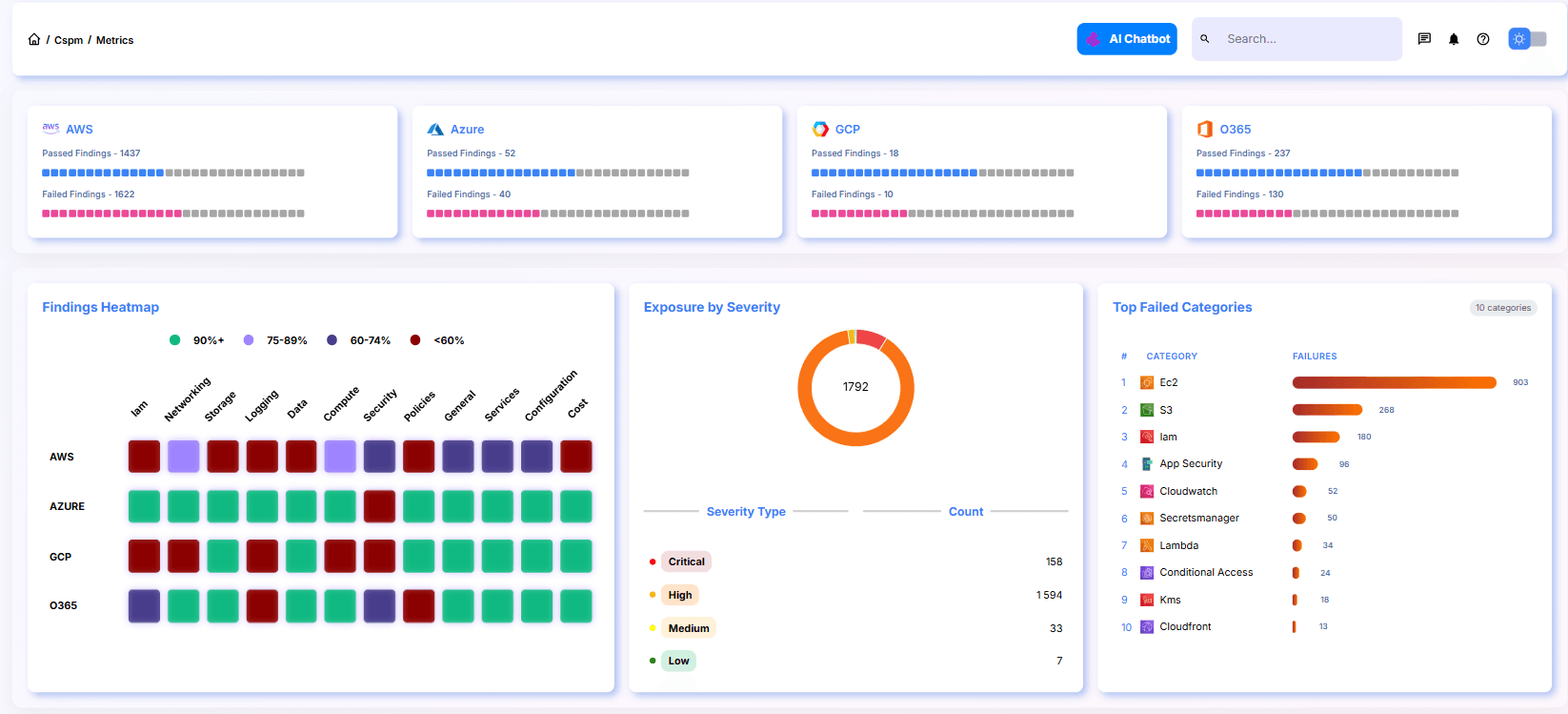Click the Conditional Access category icon
1568x714 pixels.
(x=1147, y=573)
